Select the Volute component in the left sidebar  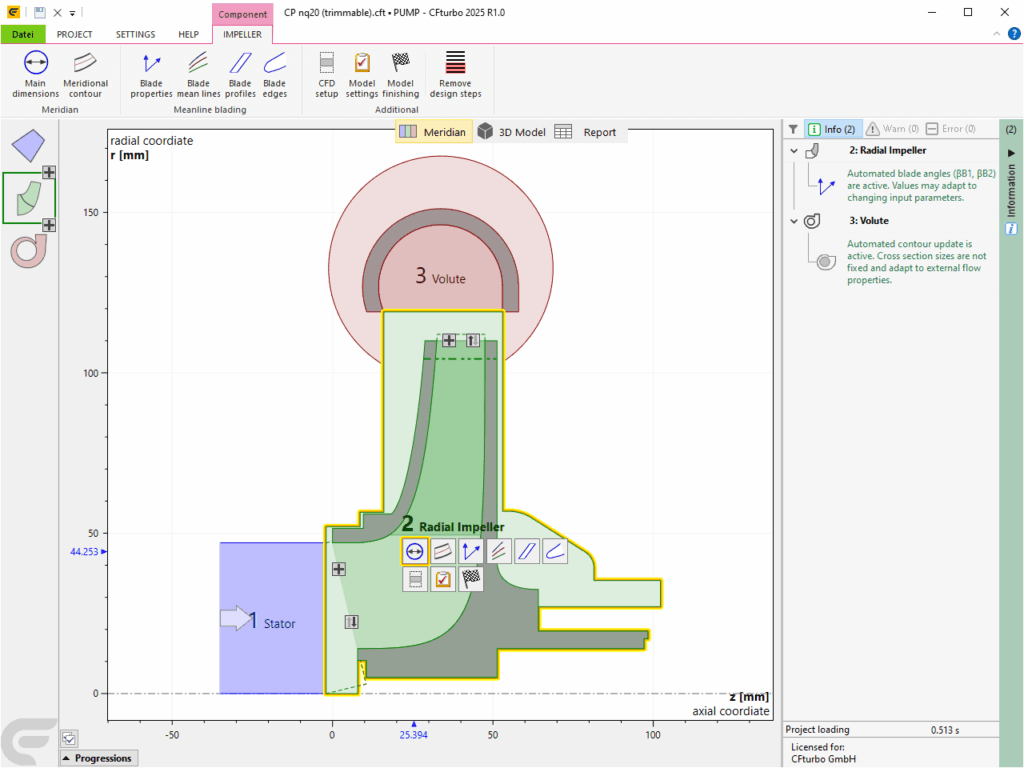(x=29, y=251)
